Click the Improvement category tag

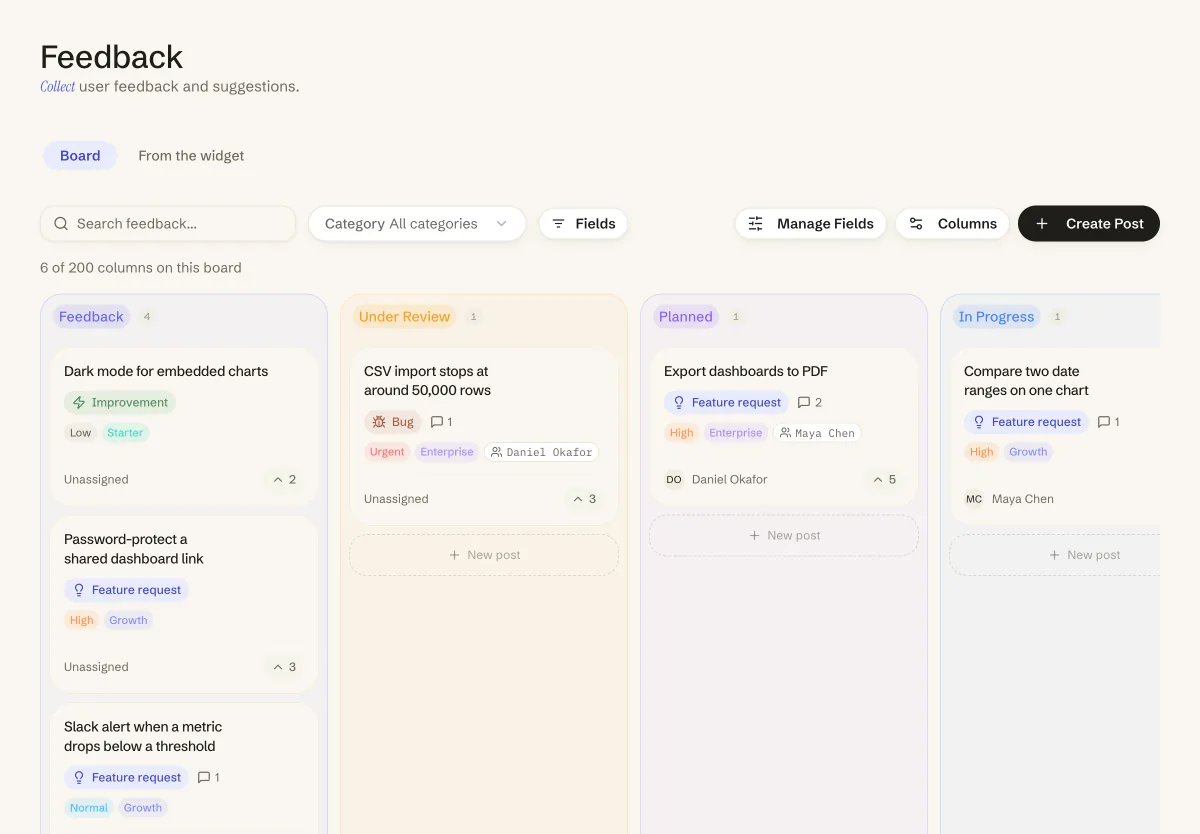120,403
